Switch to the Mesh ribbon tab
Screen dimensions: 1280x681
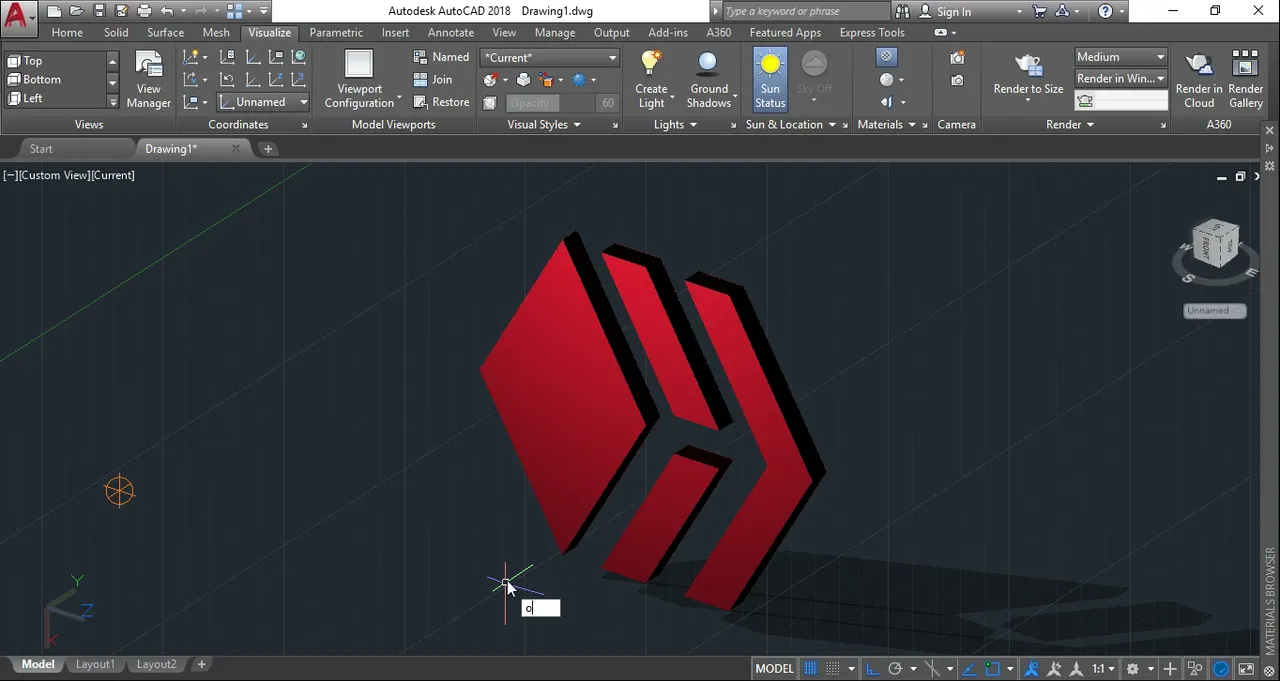pyautogui.click(x=216, y=32)
